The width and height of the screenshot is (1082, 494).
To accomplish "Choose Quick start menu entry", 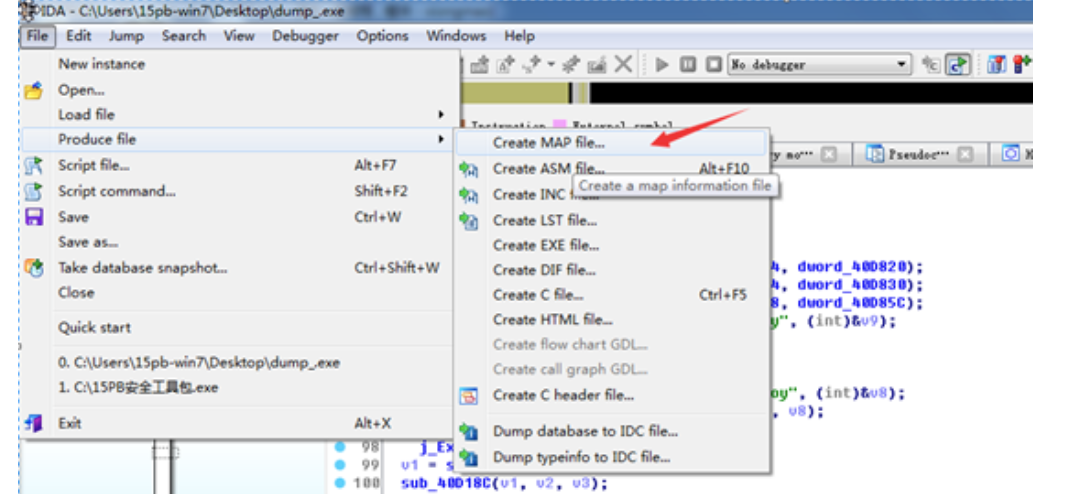I will pyautogui.click(x=239, y=328).
